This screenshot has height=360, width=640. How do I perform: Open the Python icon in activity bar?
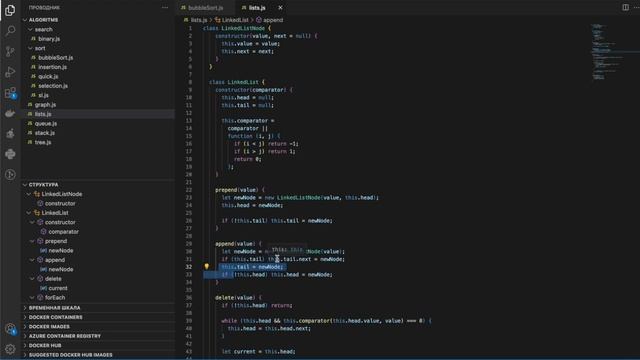coord(10,154)
